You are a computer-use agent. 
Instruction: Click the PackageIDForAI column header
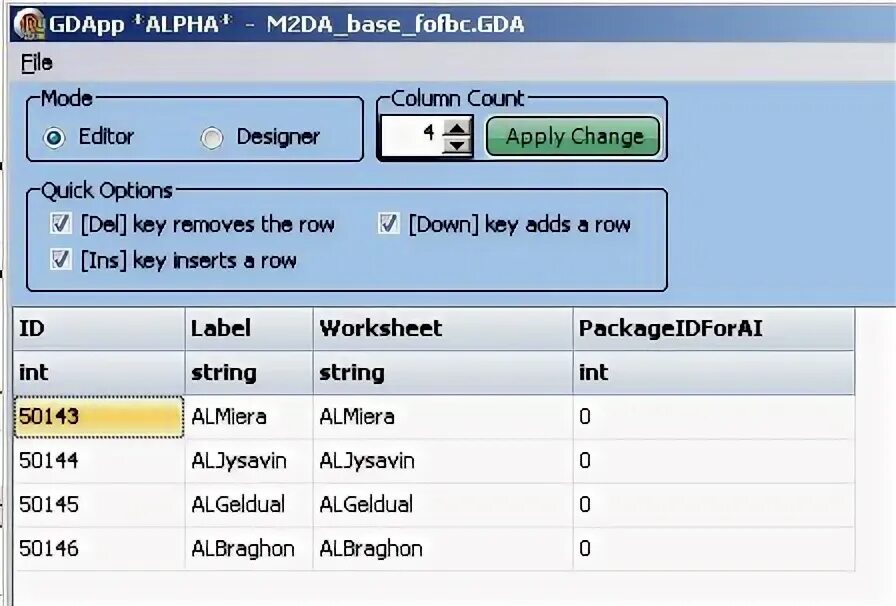coord(712,328)
